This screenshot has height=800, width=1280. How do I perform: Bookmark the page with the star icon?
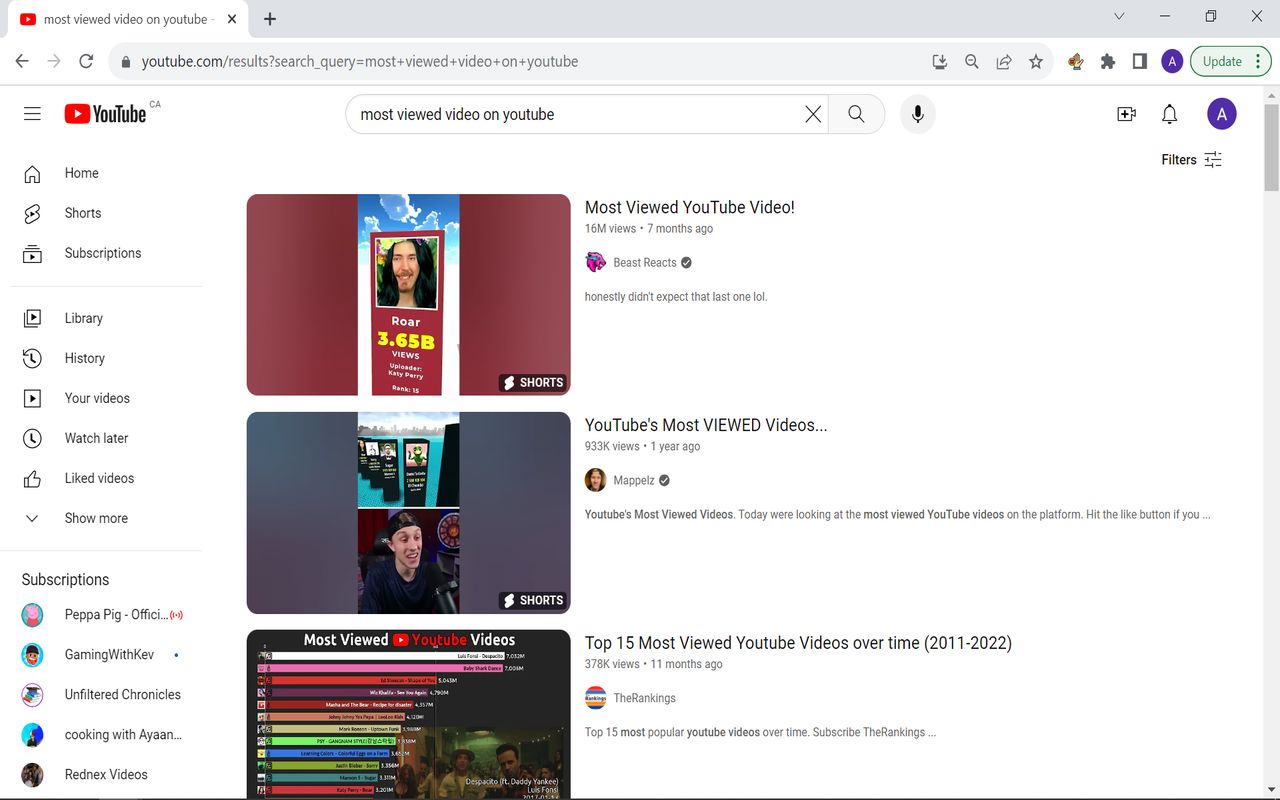point(1036,61)
